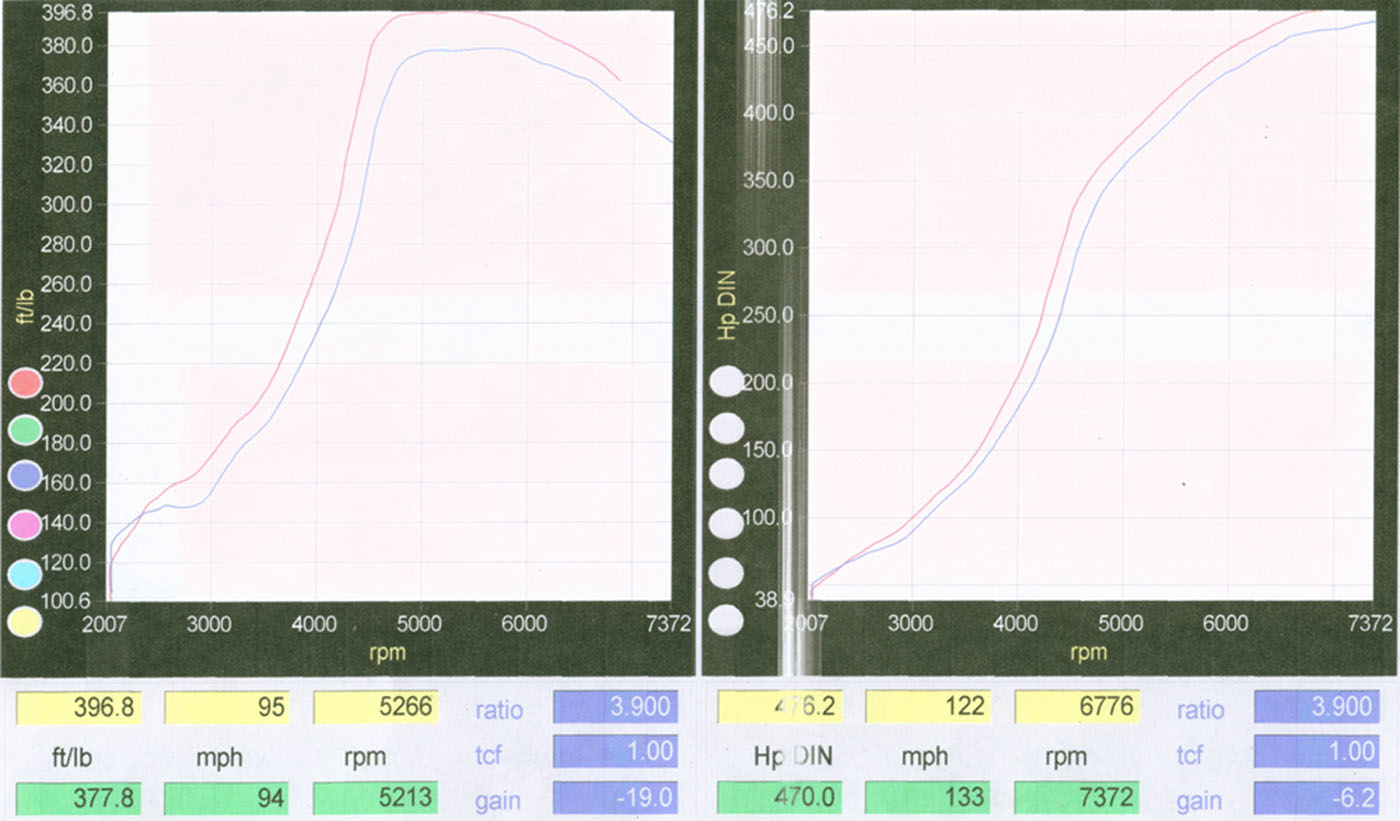Click the lowest white circle near 38.9 on Hp chart

point(726,622)
